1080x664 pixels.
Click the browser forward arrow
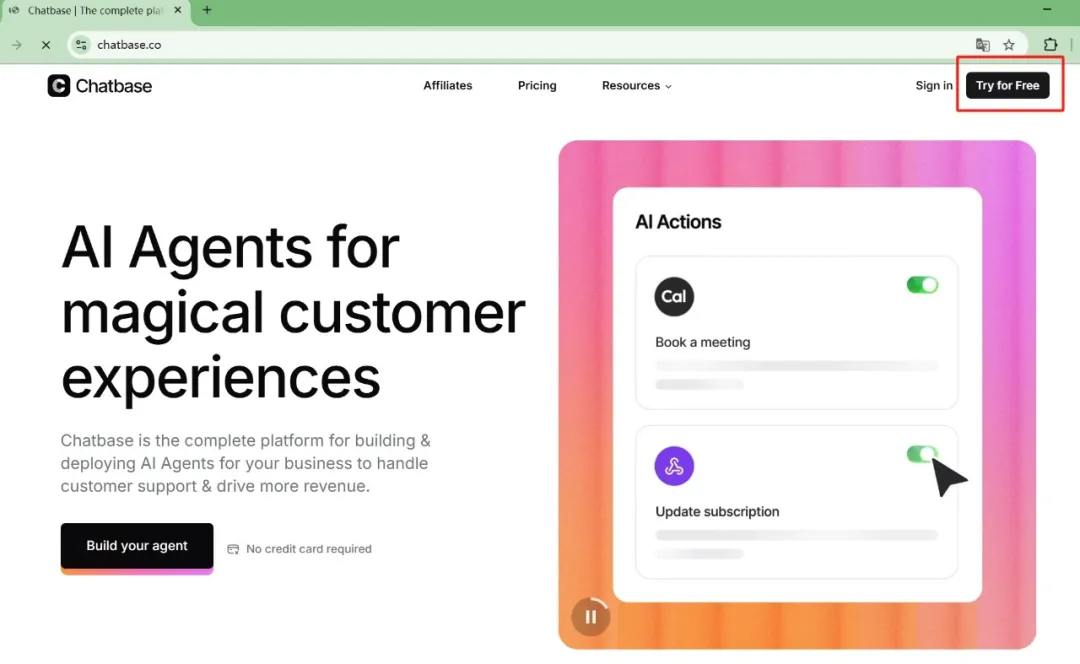(17, 45)
